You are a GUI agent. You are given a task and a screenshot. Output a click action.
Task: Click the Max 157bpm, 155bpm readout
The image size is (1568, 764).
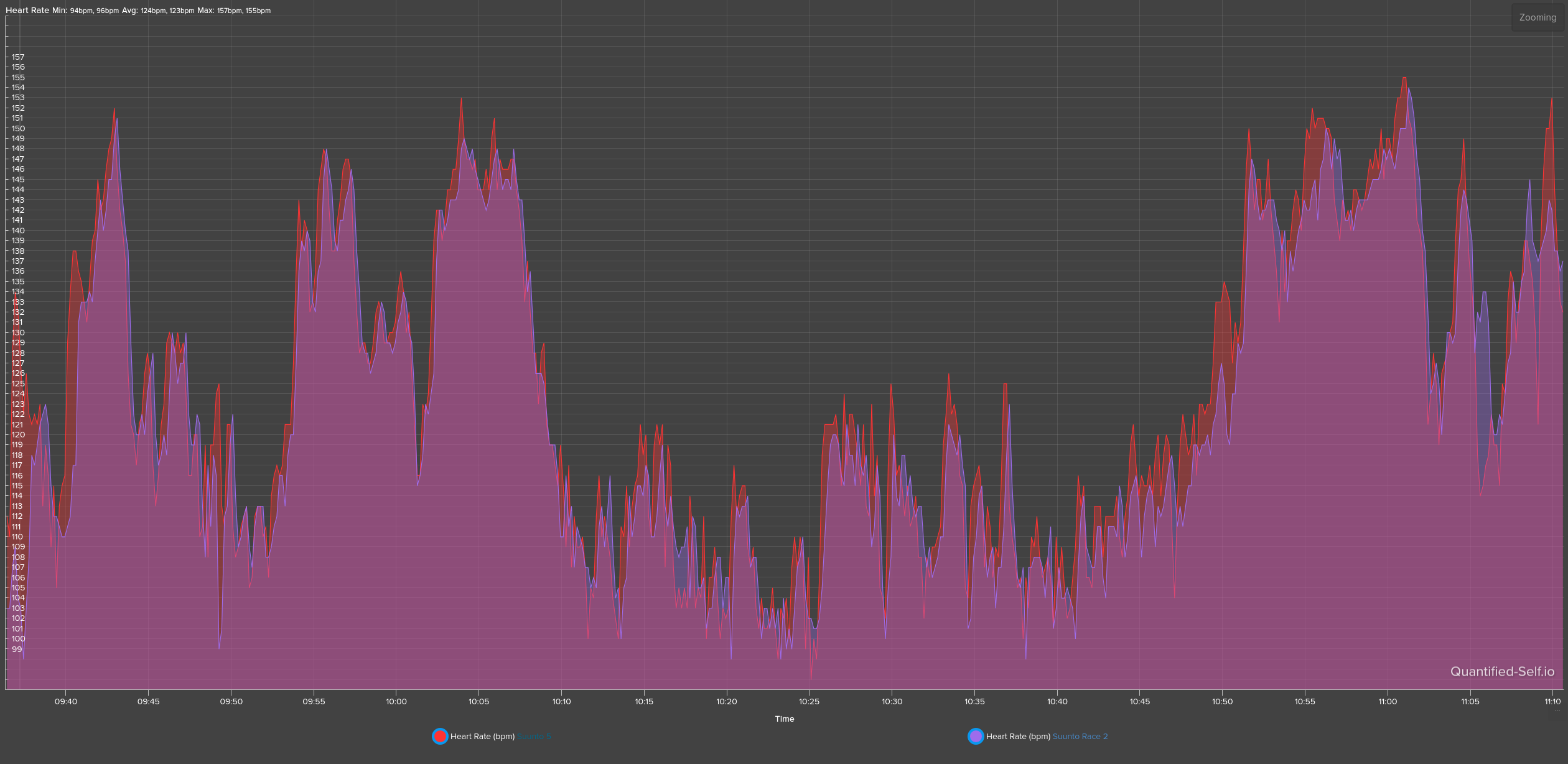pyautogui.click(x=235, y=11)
